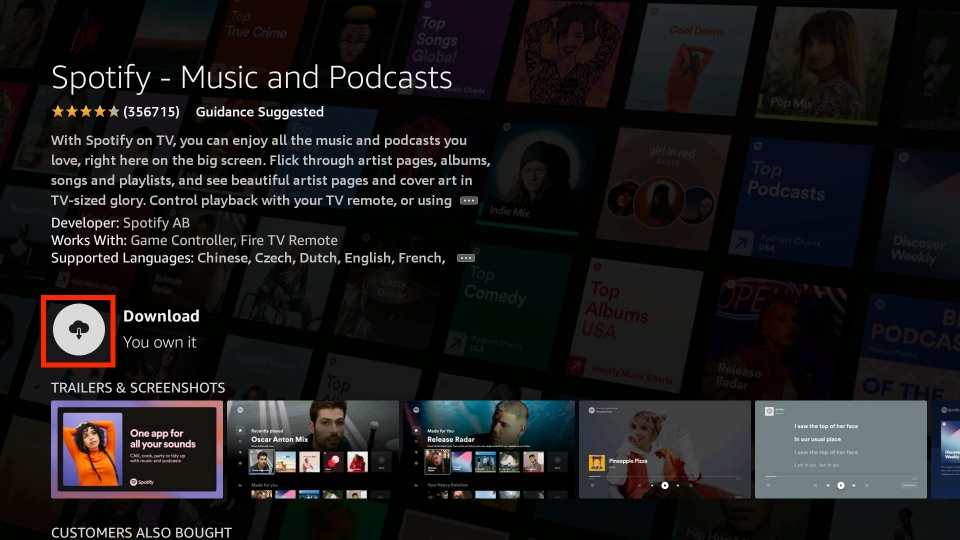This screenshot has width=960, height=540.
Task: Click the 'Game Controller, Fire TV Remote' text
Action: point(234,241)
